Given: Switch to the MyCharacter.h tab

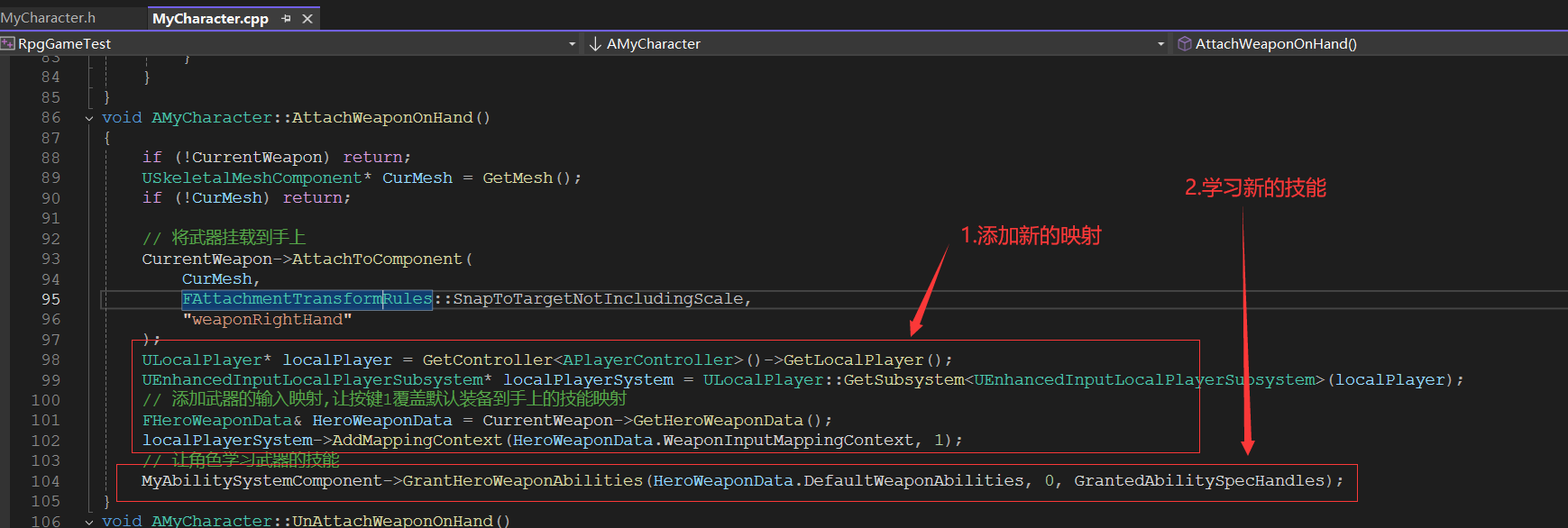Looking at the screenshot, I should tap(48, 18).
